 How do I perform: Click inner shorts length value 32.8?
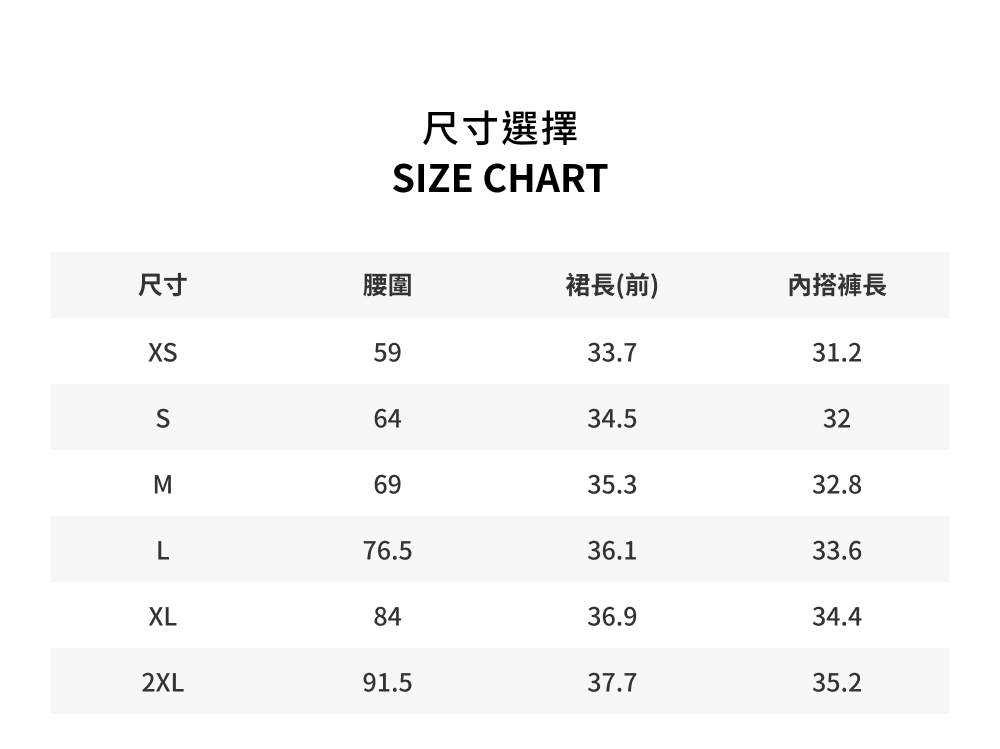tap(837, 485)
